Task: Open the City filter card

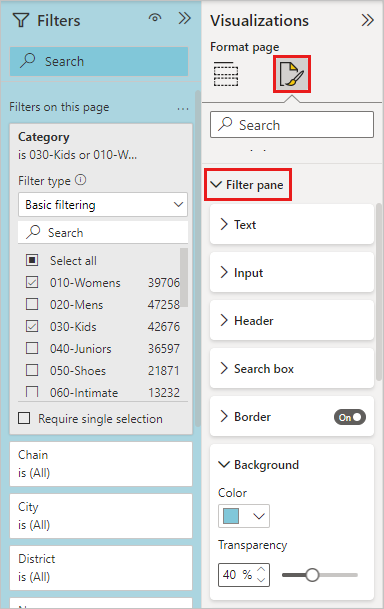Action: pos(101,516)
